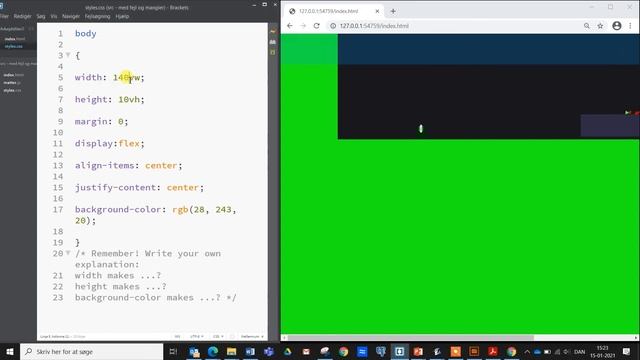This screenshot has width=640, height=360.
Task: Click the zoom magnifier icon in the address bar
Action: coord(587,26)
